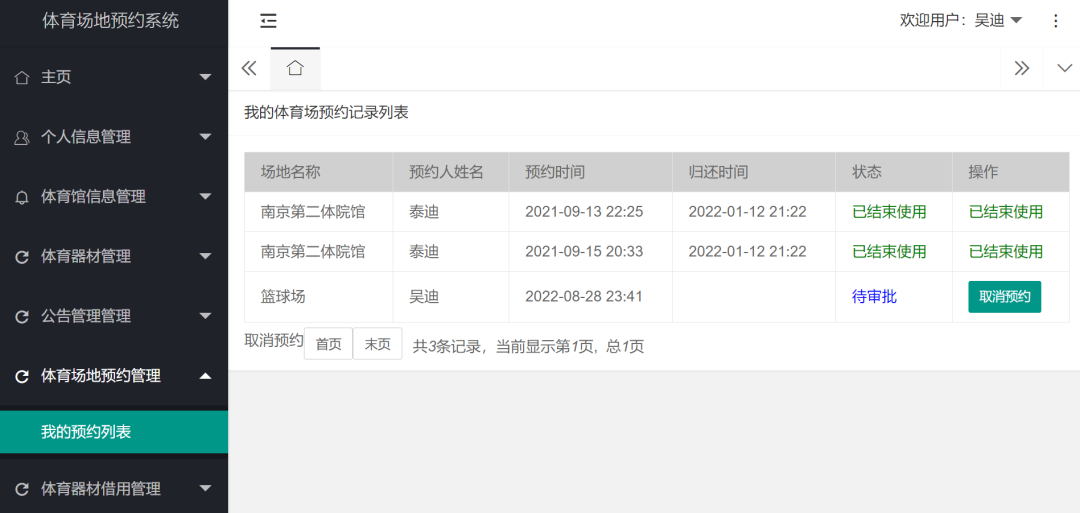Expand the 个人信息管理 menu arrow
Image resolution: width=1080 pixels, height=513 pixels.
(x=205, y=137)
